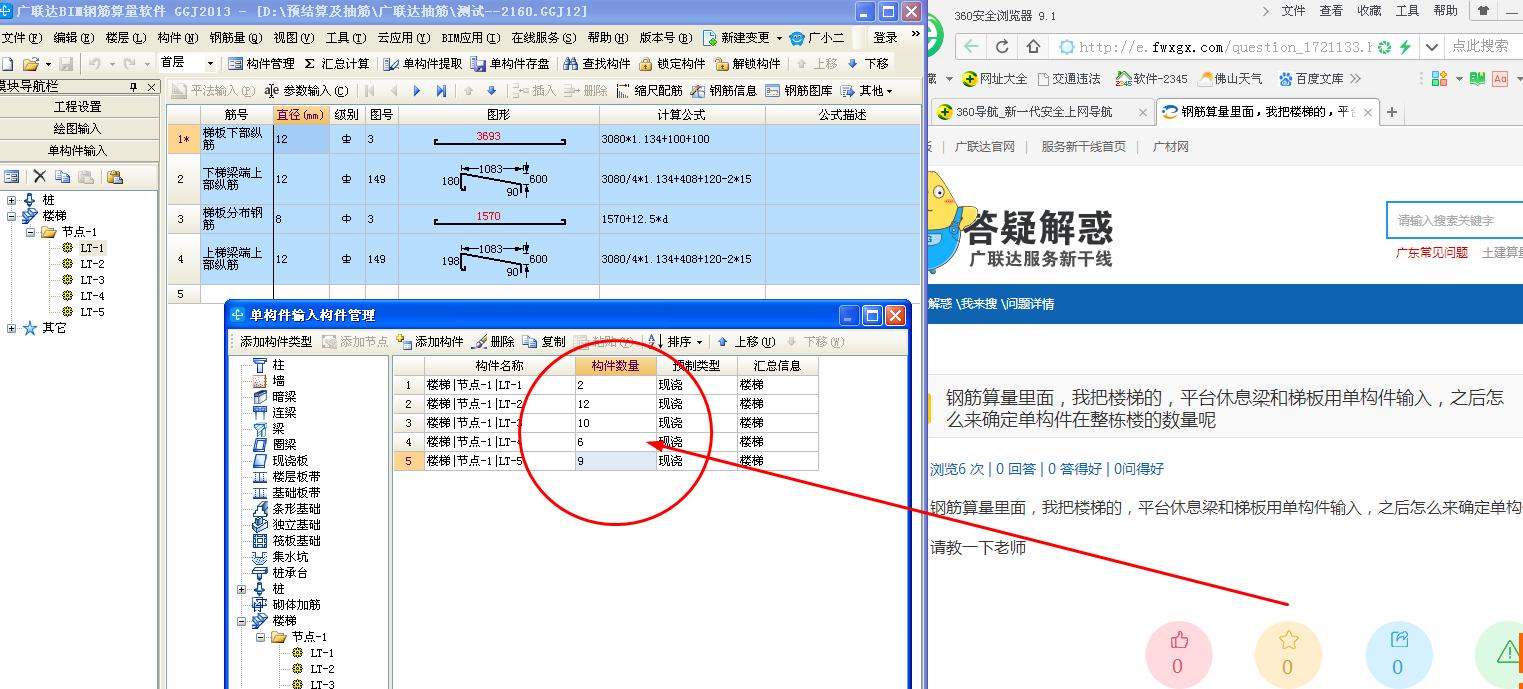Open 查找构件 find component tool

pos(597,63)
